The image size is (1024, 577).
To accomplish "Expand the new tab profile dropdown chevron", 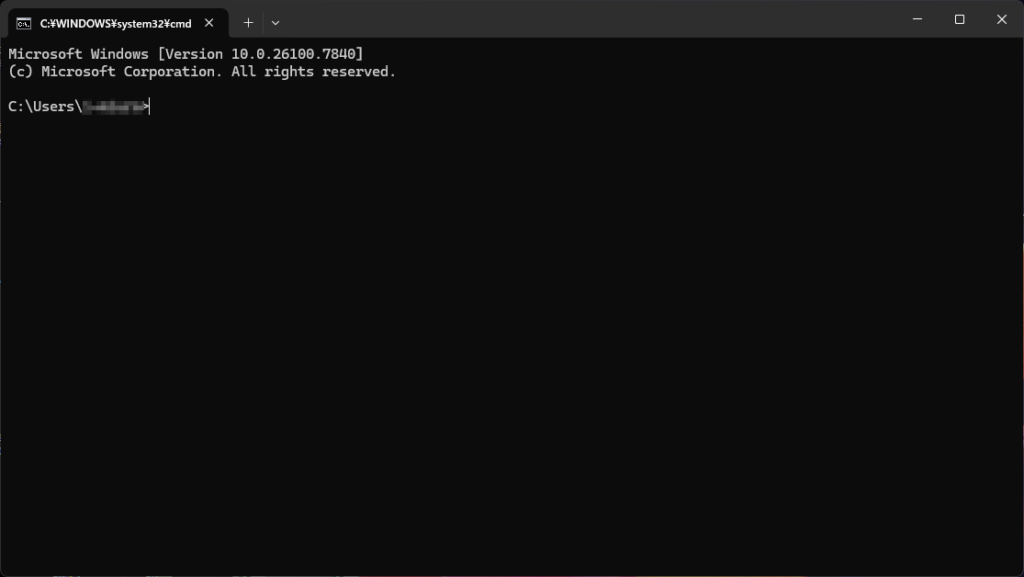I will point(276,23).
